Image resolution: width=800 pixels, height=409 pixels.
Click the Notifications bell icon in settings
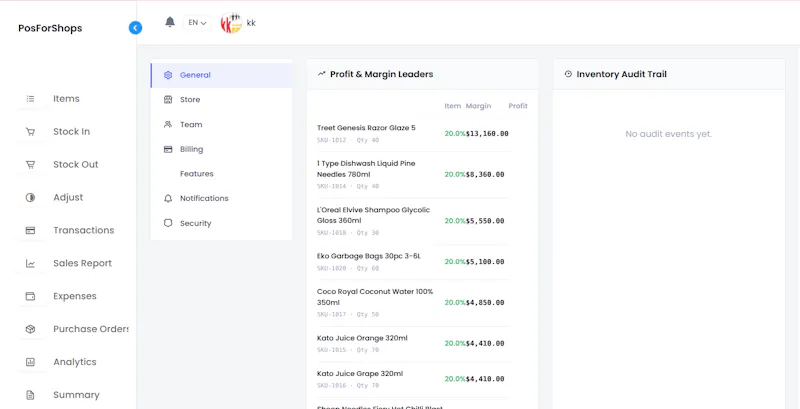[168, 198]
